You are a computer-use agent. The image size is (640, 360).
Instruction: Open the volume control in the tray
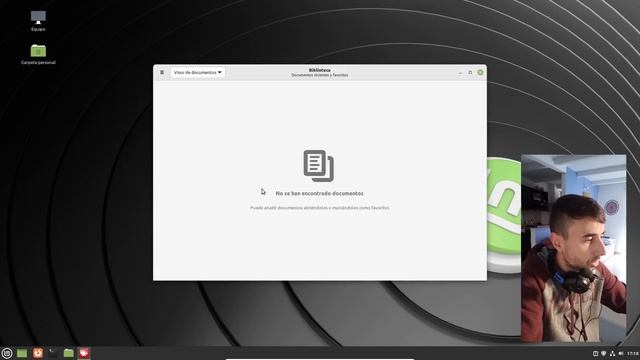[x=621, y=353]
